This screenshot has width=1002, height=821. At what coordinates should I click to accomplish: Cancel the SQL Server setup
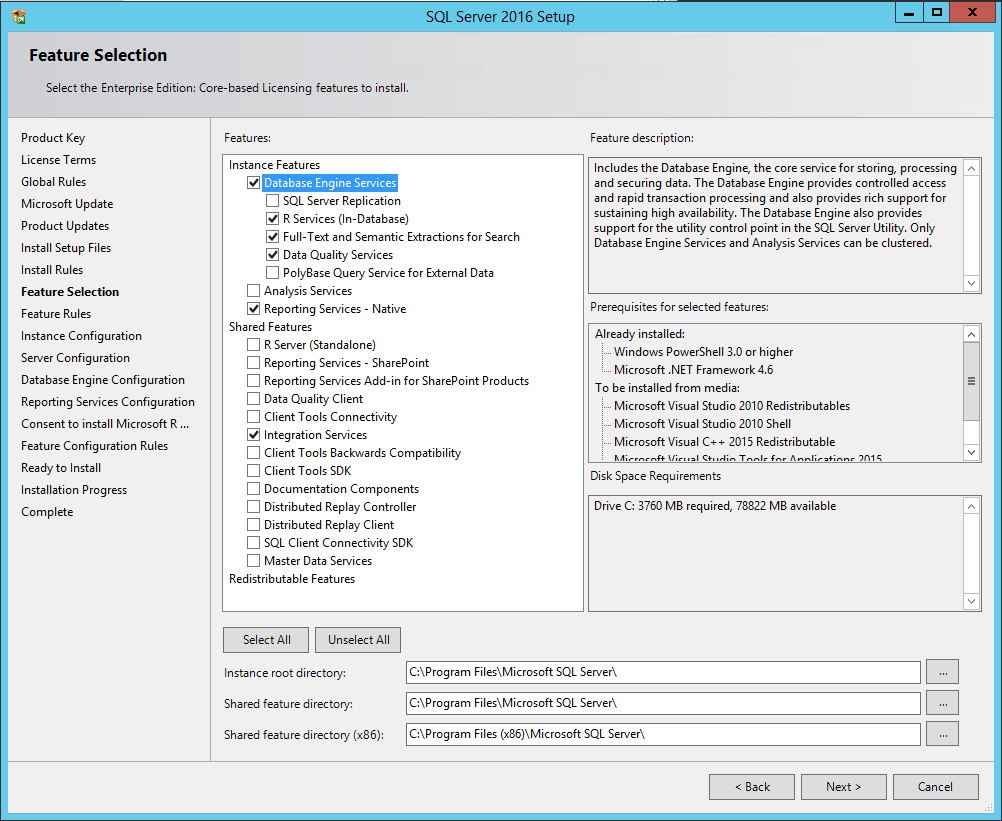tap(935, 786)
